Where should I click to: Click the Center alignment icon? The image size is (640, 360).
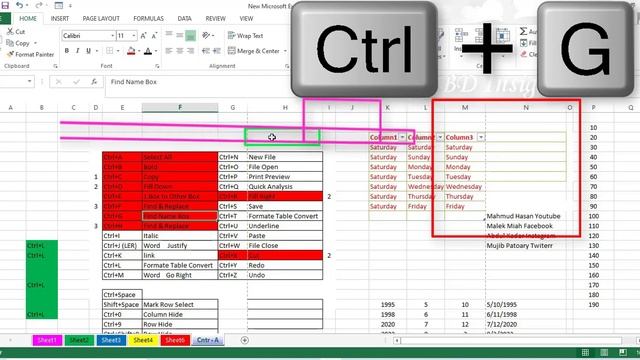(180, 51)
